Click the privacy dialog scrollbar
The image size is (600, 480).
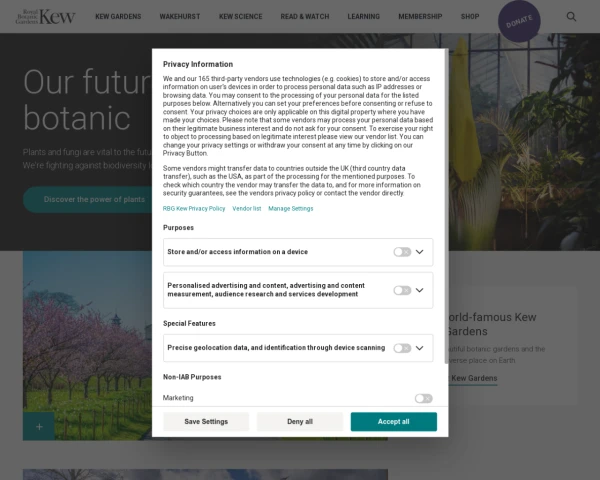click(x=444, y=200)
